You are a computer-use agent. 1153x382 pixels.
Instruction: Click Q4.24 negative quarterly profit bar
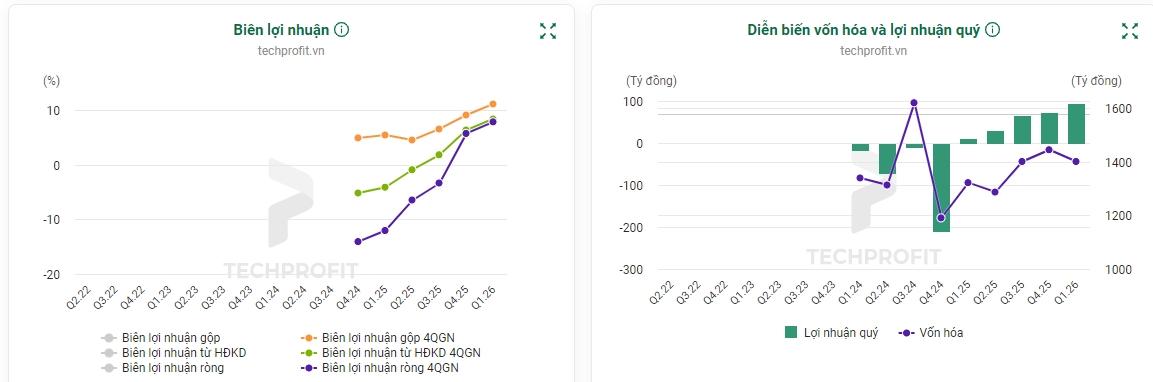click(941, 188)
